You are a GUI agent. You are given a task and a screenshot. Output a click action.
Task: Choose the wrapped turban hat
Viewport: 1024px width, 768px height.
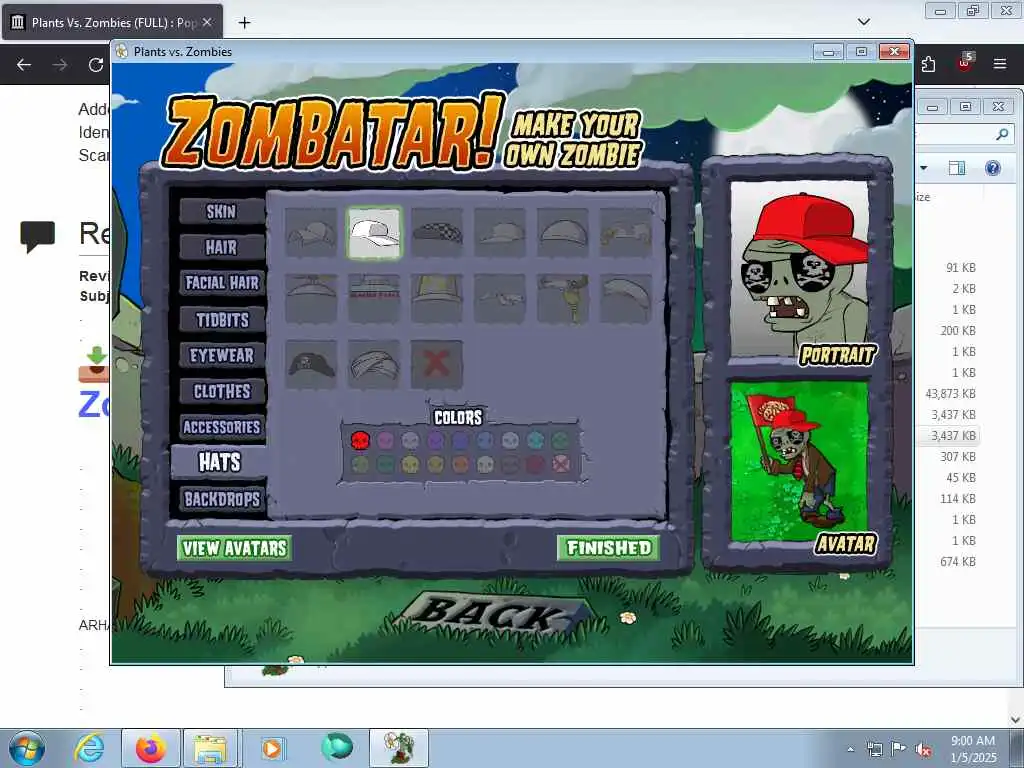tap(374, 364)
